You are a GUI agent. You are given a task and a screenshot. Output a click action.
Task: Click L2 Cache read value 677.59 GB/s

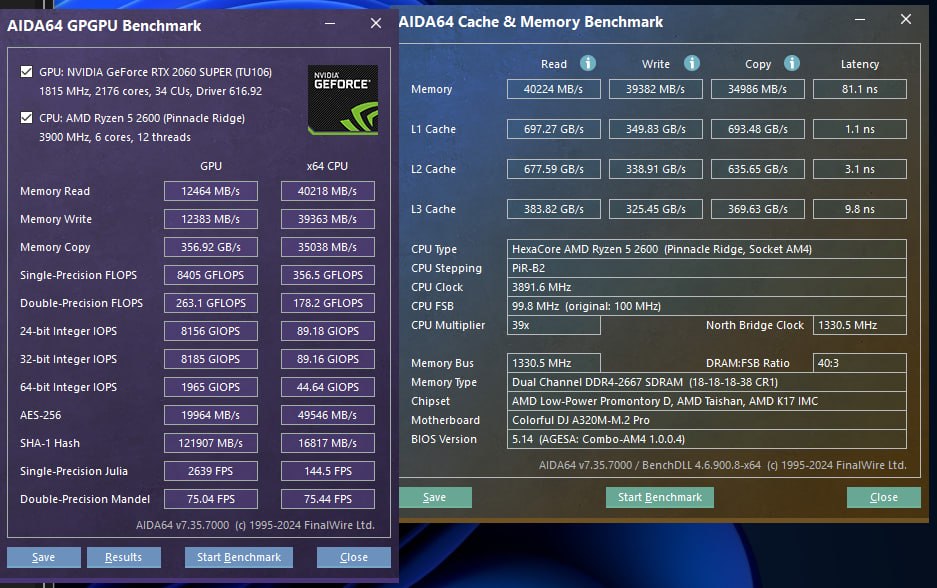pyautogui.click(x=554, y=169)
